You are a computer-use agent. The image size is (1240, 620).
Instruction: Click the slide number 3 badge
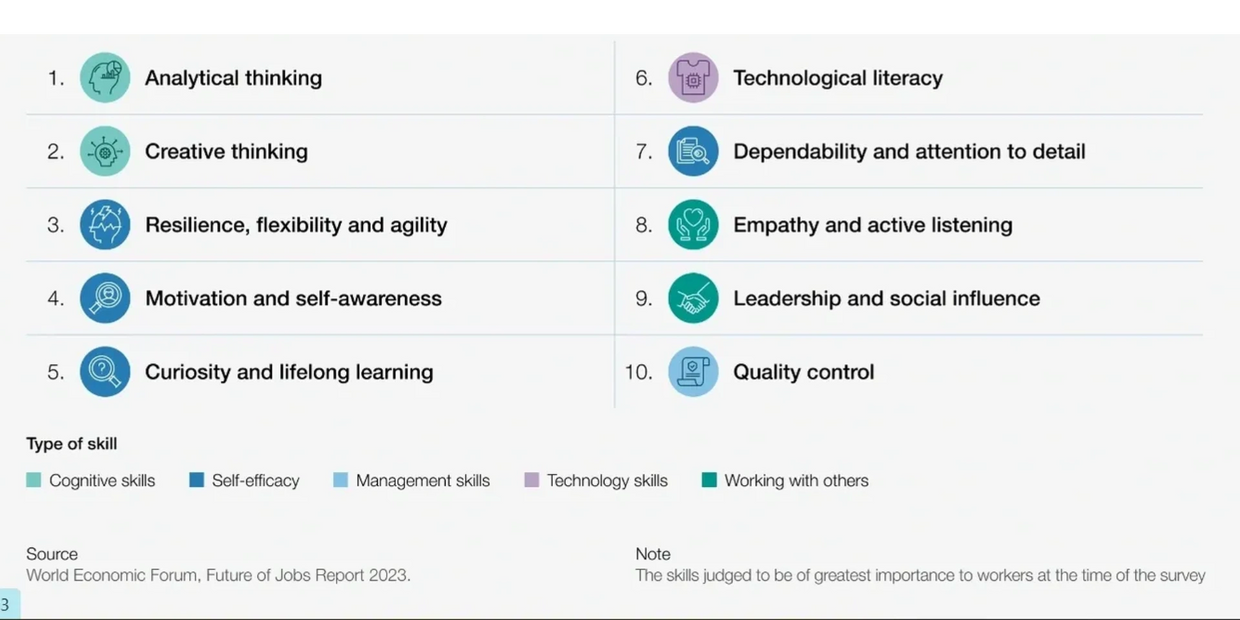coord(7,605)
